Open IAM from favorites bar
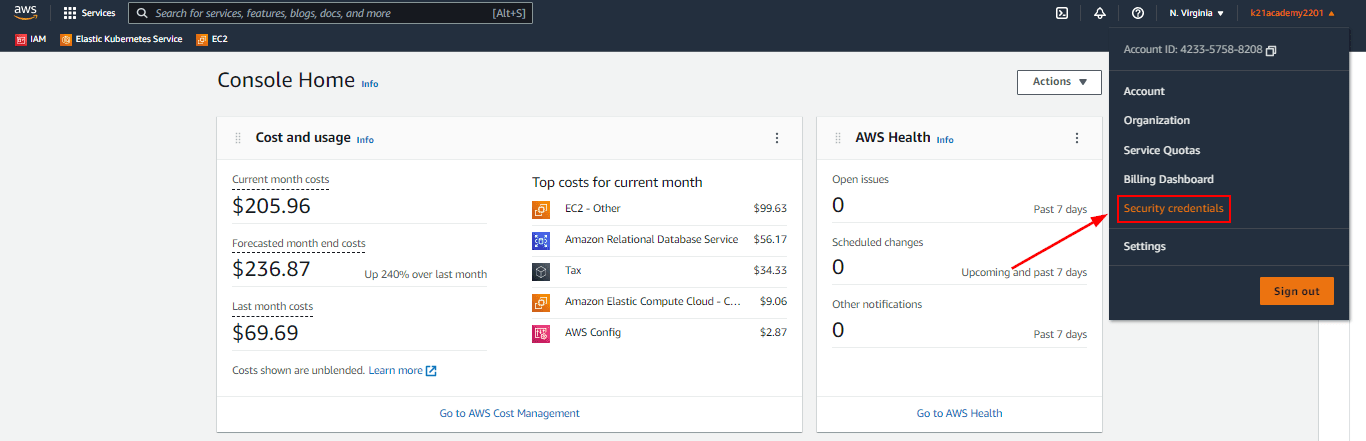The height and width of the screenshot is (441, 1366). 31,39
